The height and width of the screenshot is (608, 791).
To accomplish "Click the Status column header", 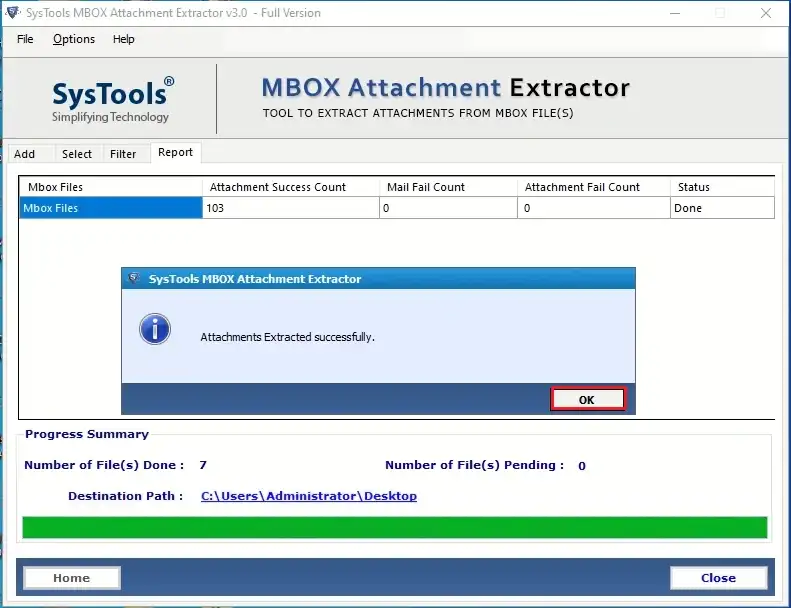I will tap(722, 187).
